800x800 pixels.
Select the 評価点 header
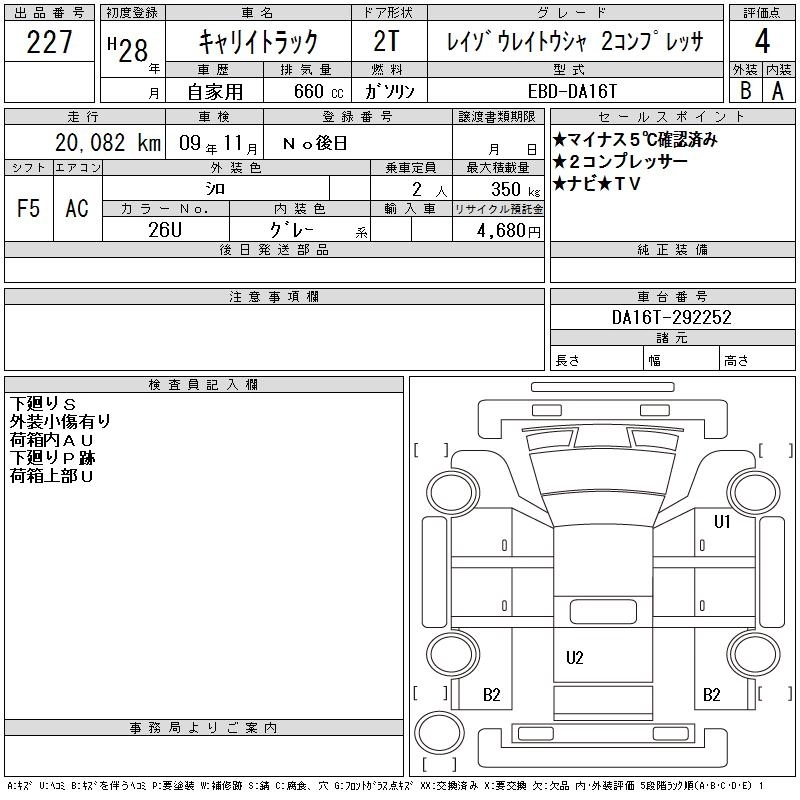pos(762,13)
